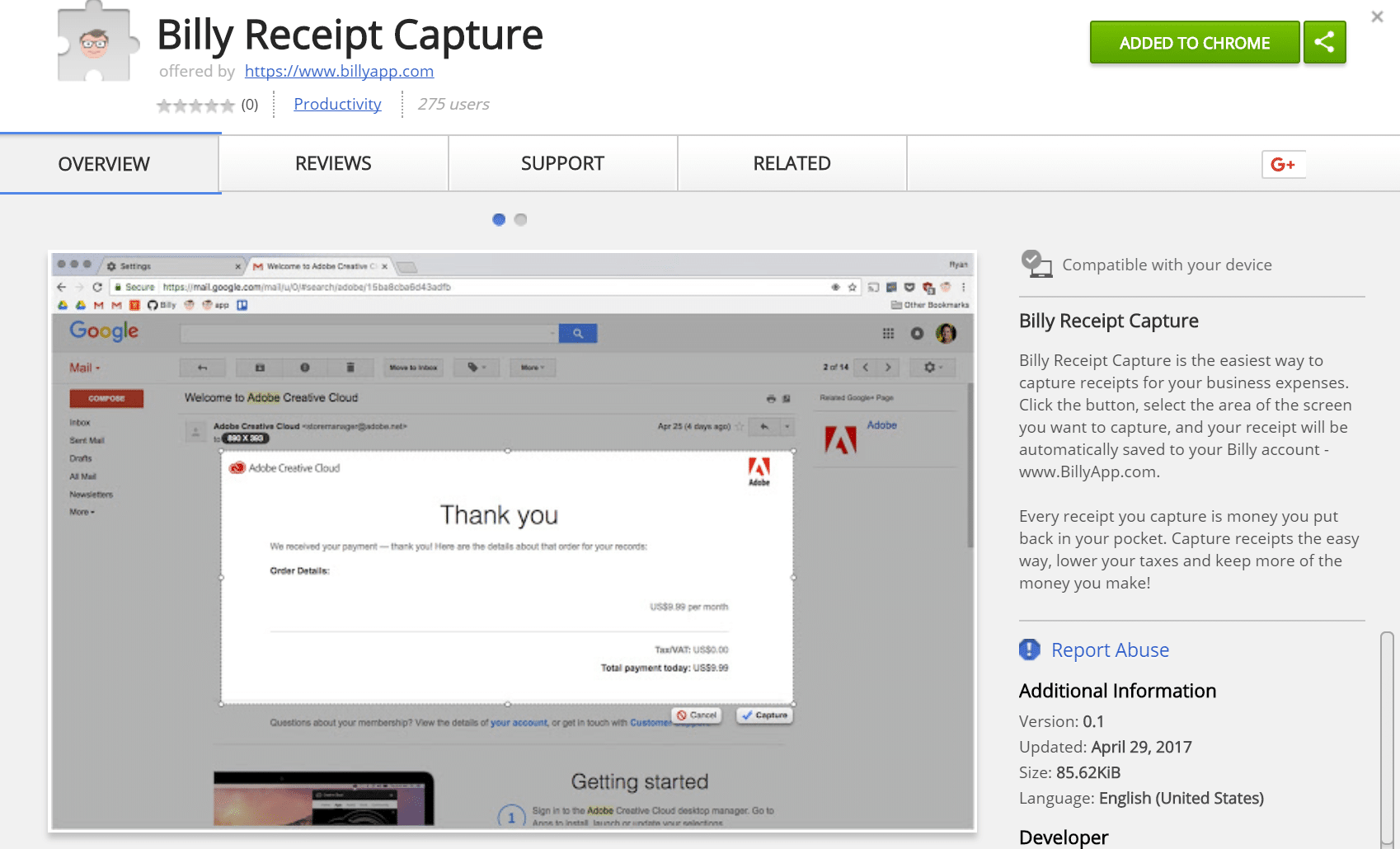The height and width of the screenshot is (849, 1400).
Task: Click the compatible-with-device checkmark icon
Action: coord(1036,264)
